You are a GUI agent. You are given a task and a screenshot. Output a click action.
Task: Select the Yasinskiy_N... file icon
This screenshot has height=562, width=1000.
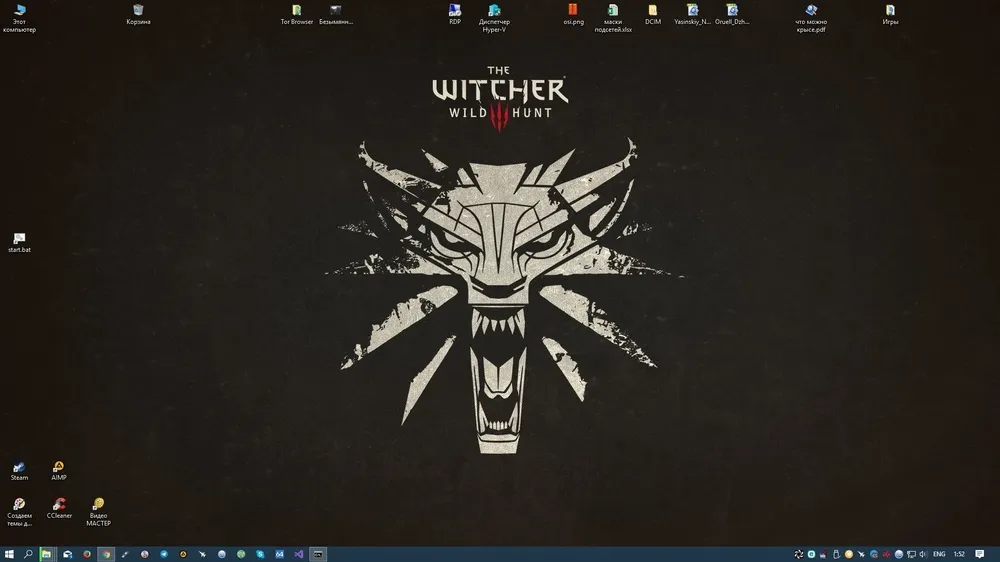(693, 14)
